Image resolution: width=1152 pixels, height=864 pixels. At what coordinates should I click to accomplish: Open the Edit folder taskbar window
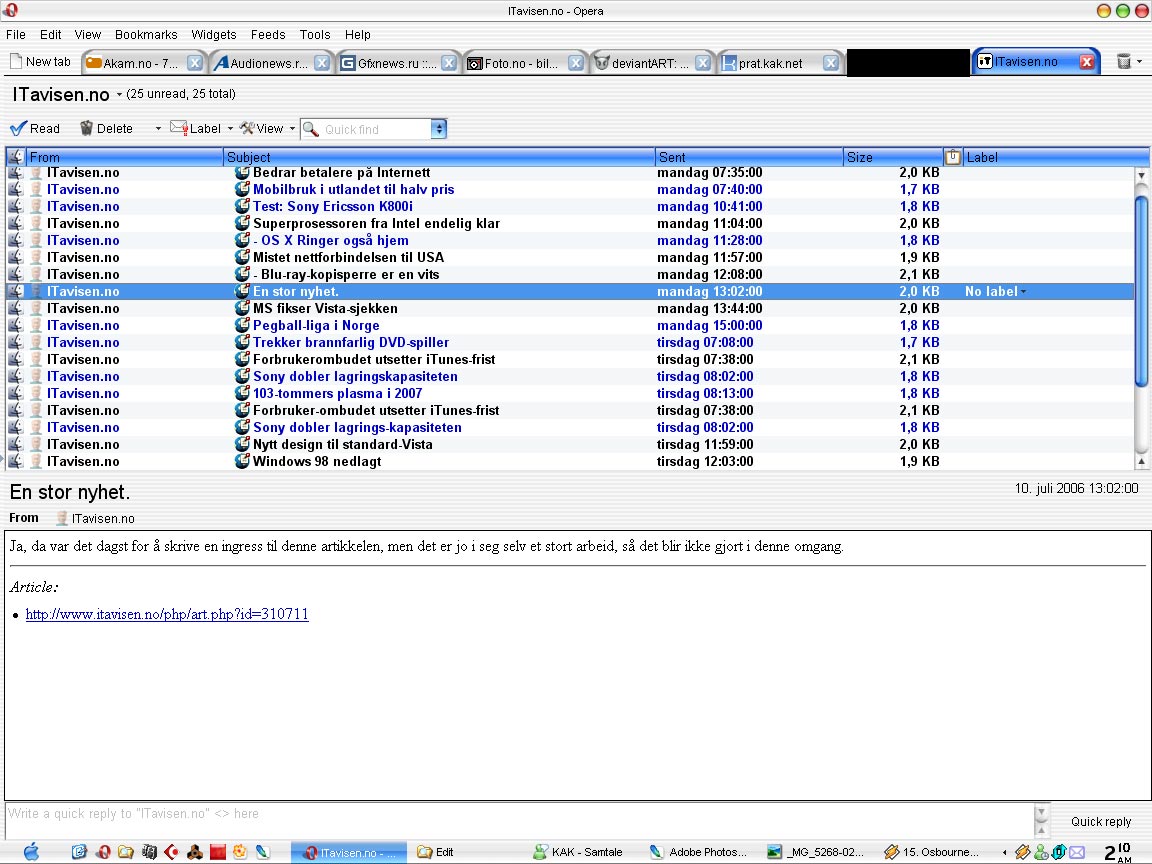(435, 852)
